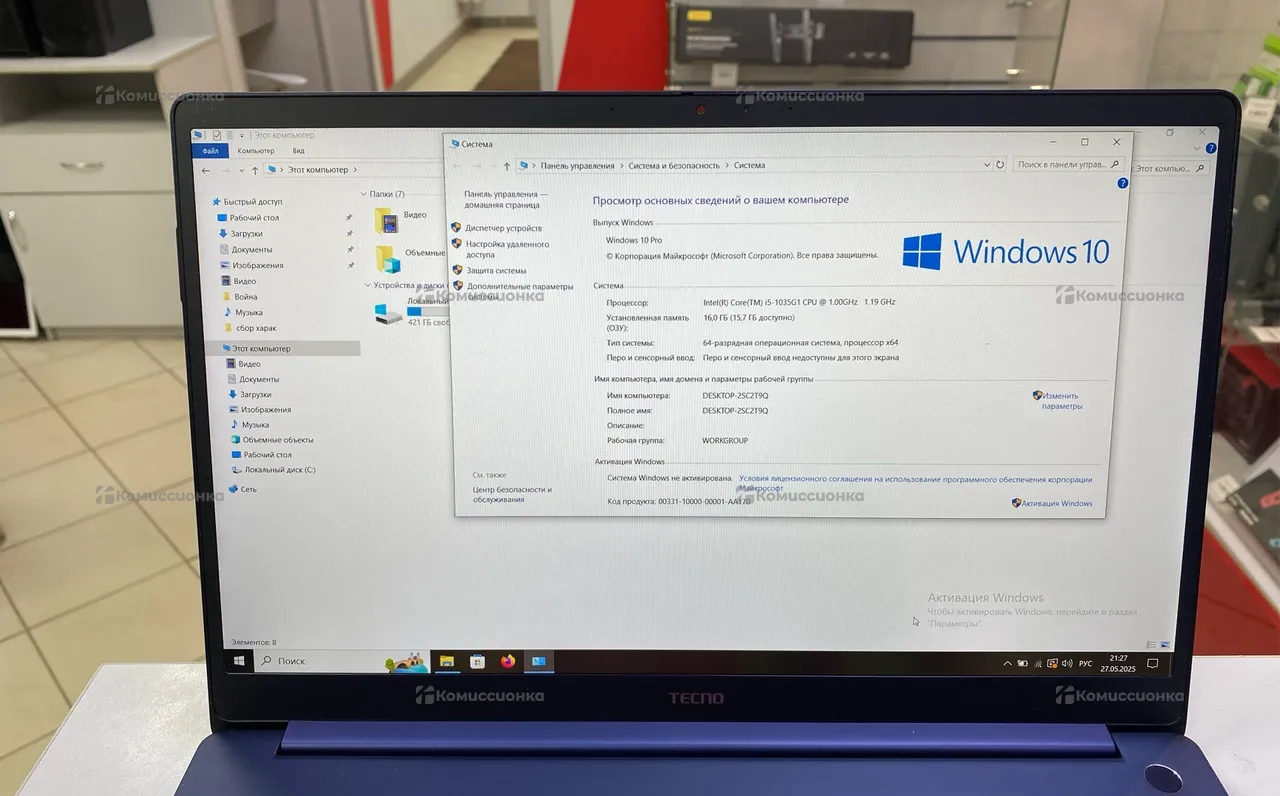Open clock and date 21:27
1280x796 pixels.
[1118, 662]
